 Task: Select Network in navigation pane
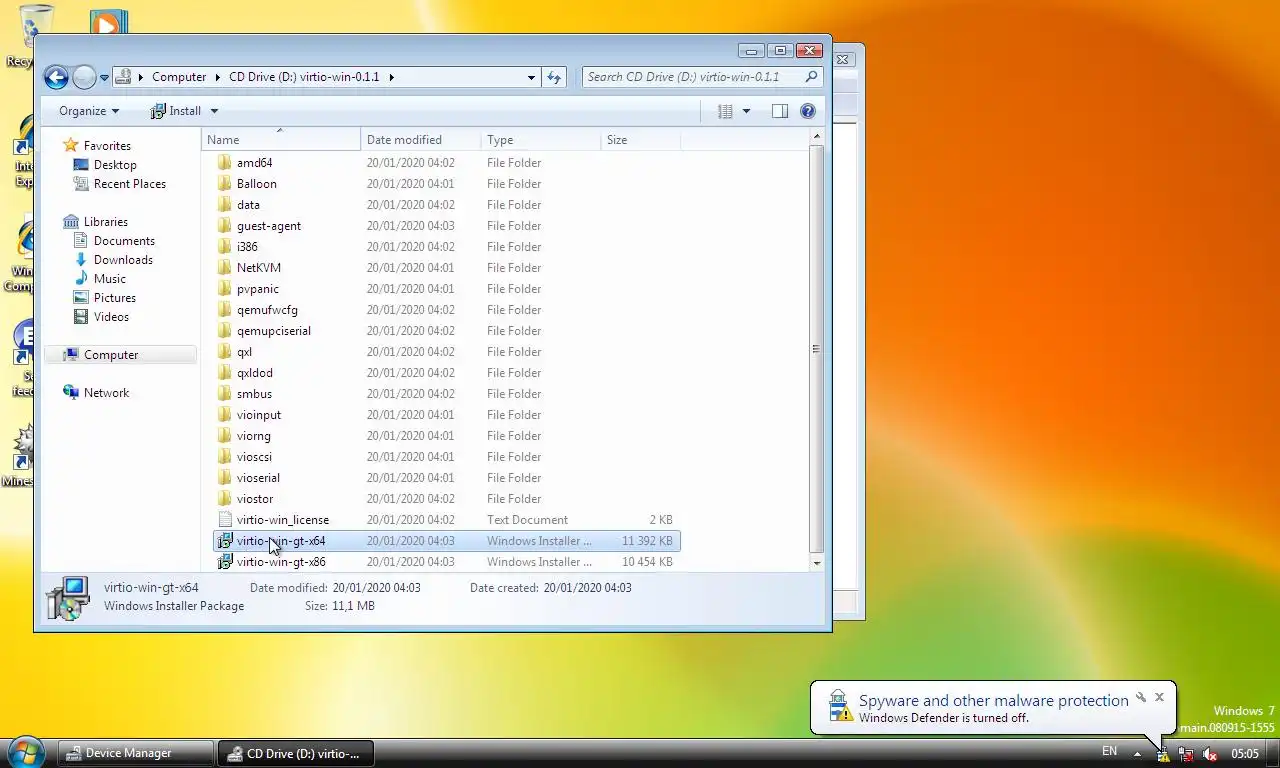(x=106, y=393)
